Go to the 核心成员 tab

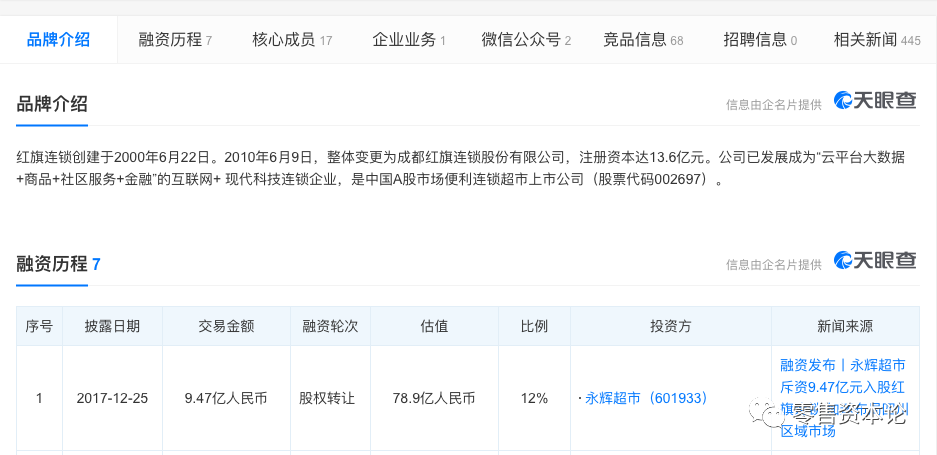coord(292,40)
